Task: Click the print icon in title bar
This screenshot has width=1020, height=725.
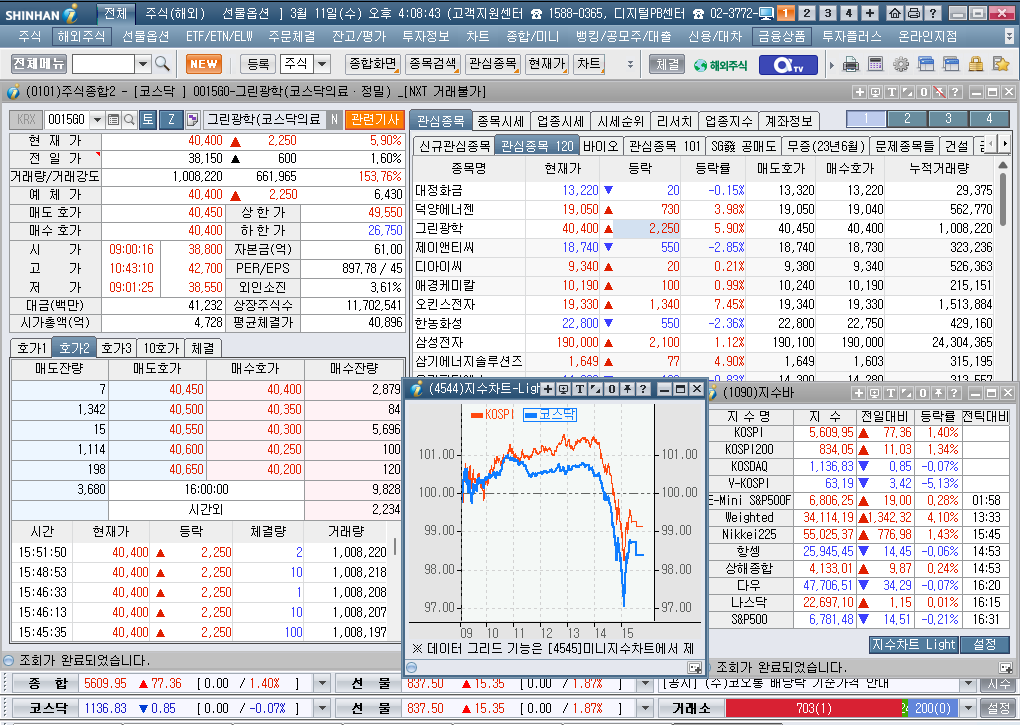Action: [x=914, y=13]
